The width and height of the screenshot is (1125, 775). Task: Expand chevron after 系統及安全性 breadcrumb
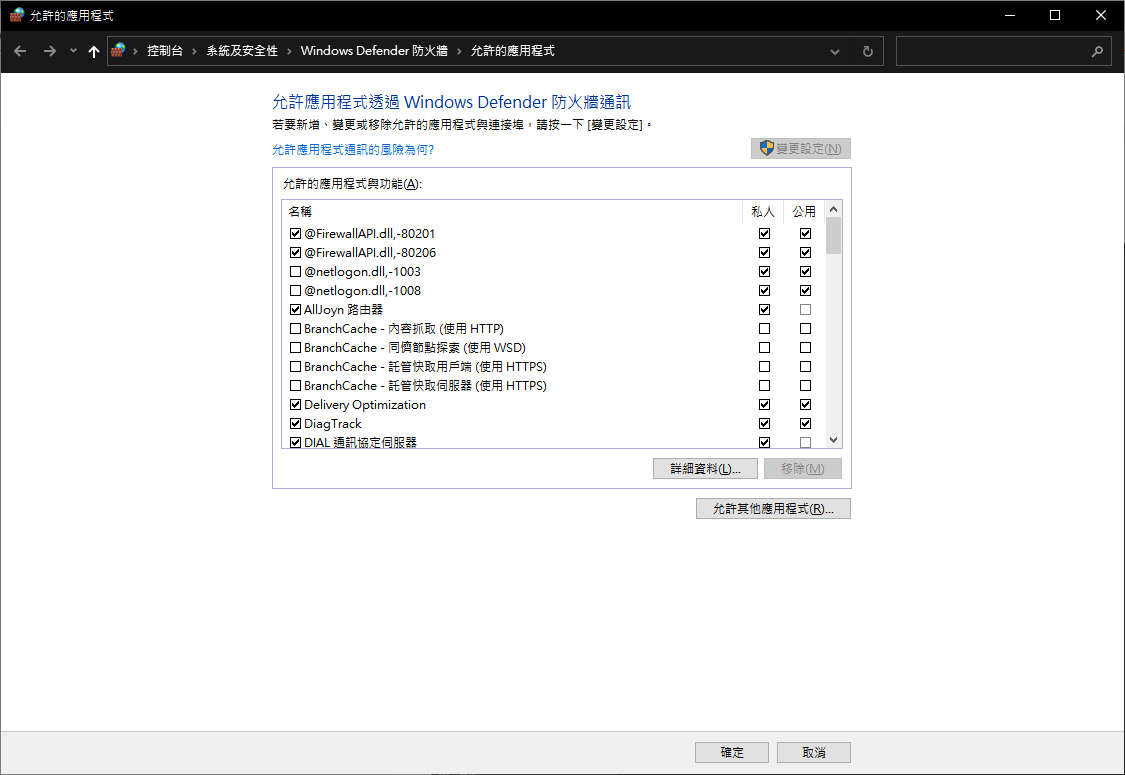[289, 51]
